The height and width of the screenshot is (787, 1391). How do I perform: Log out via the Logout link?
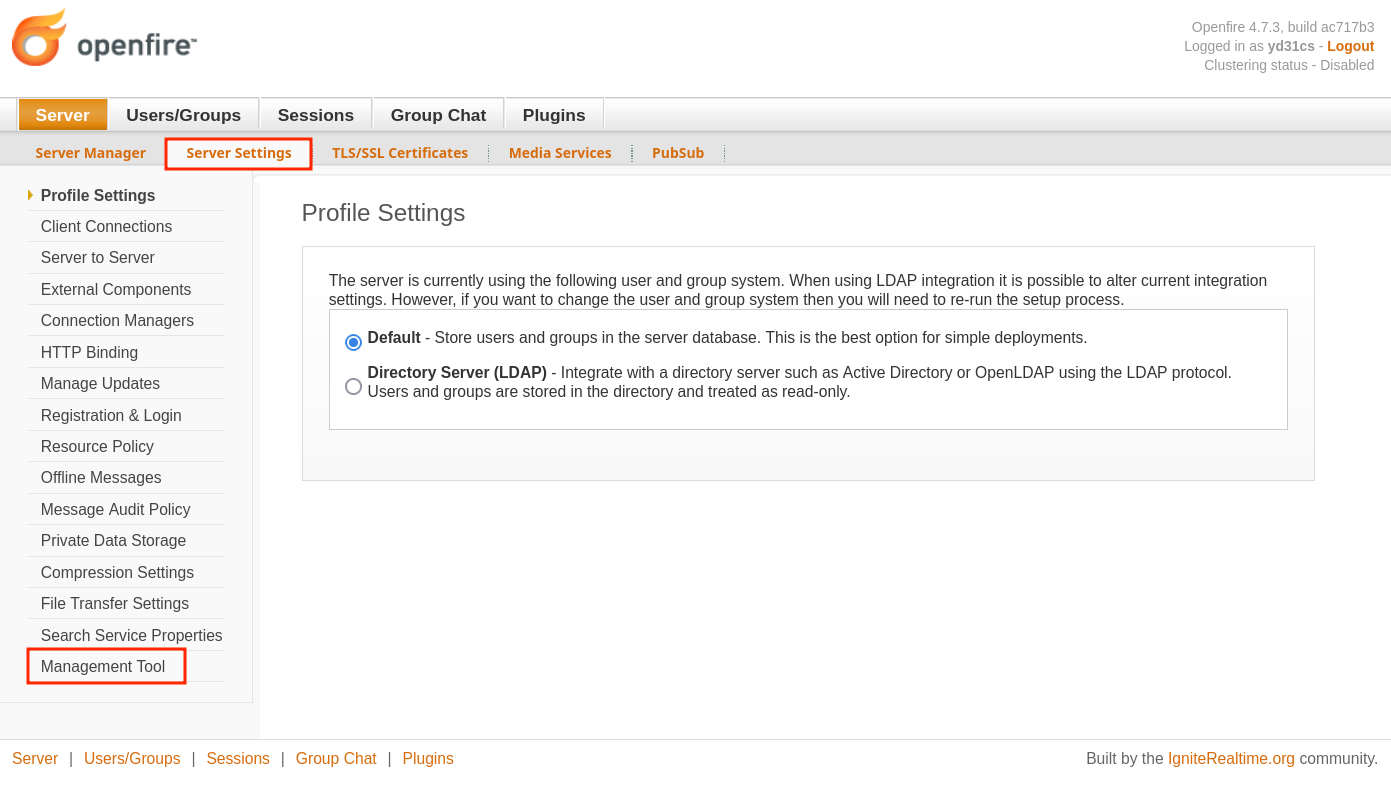(x=1350, y=46)
